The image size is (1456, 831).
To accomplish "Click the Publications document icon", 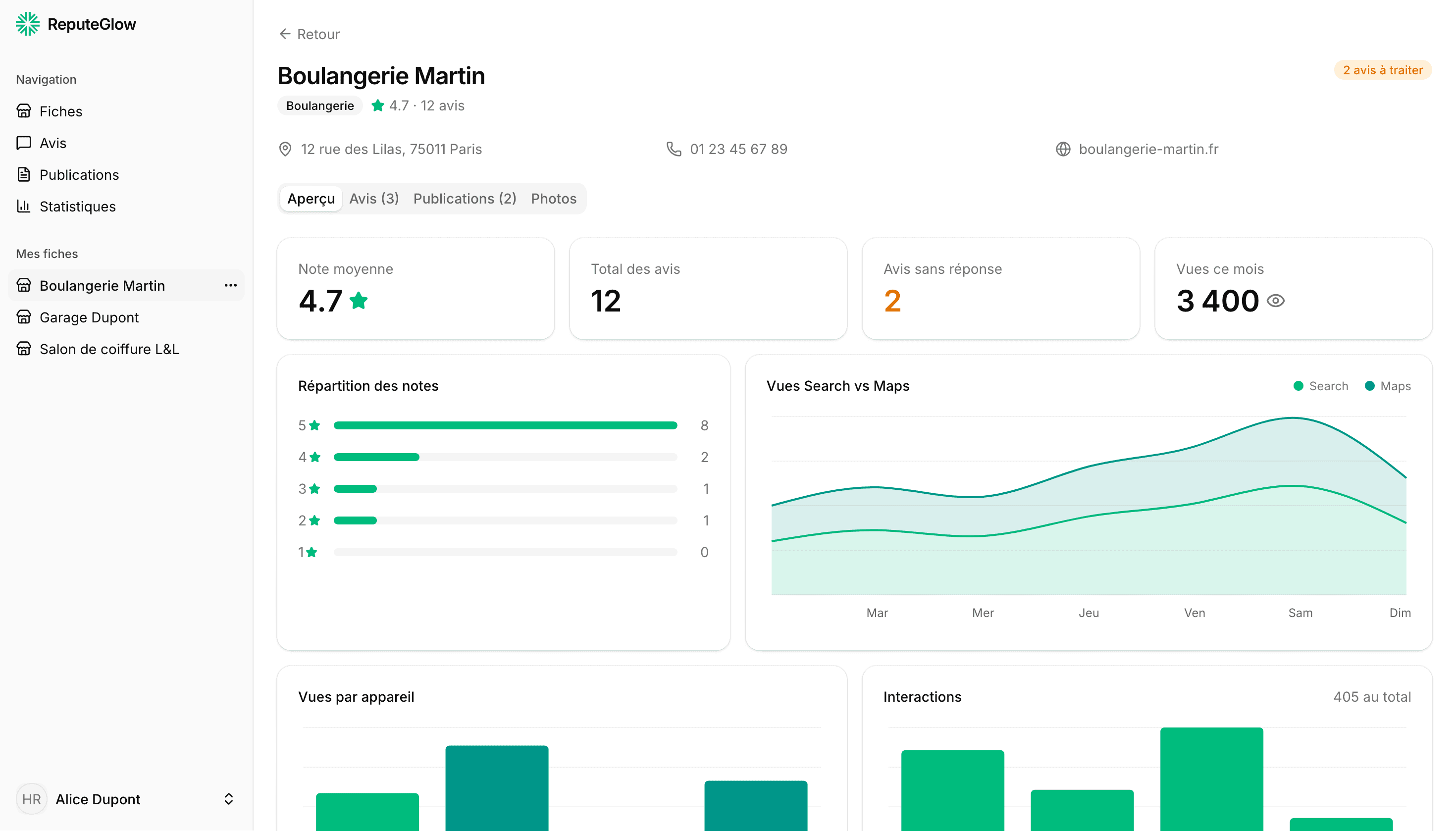I will coord(23,174).
